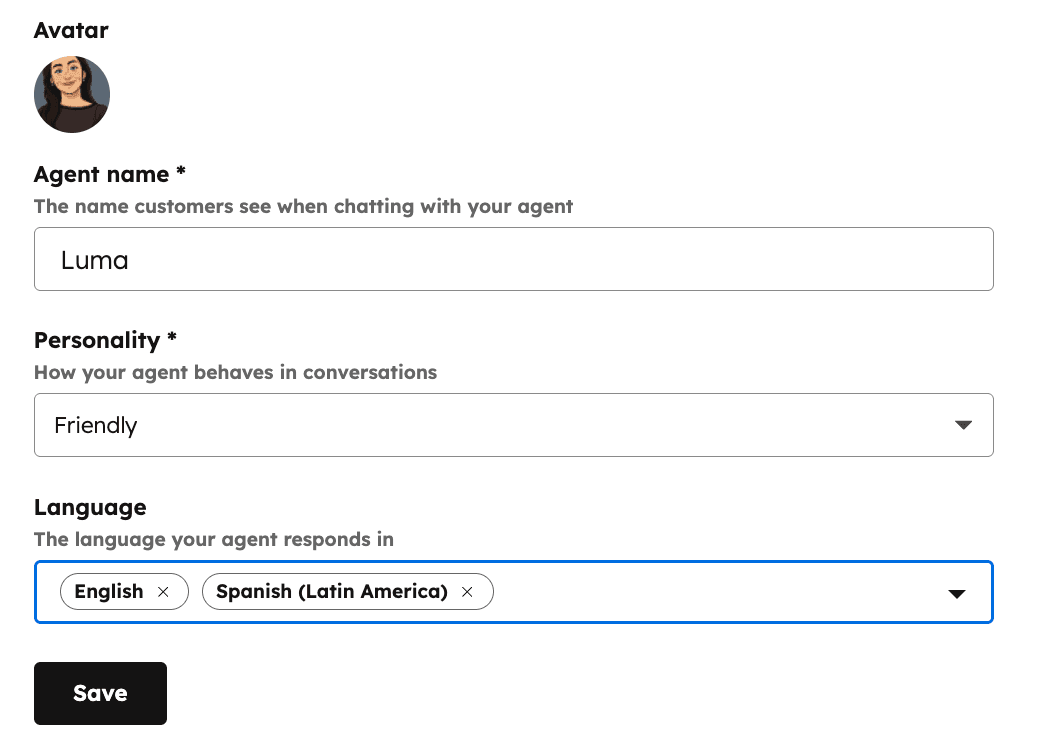The image size is (1040, 748).
Task: Click the Agent name field containing Luma
Action: (513, 259)
